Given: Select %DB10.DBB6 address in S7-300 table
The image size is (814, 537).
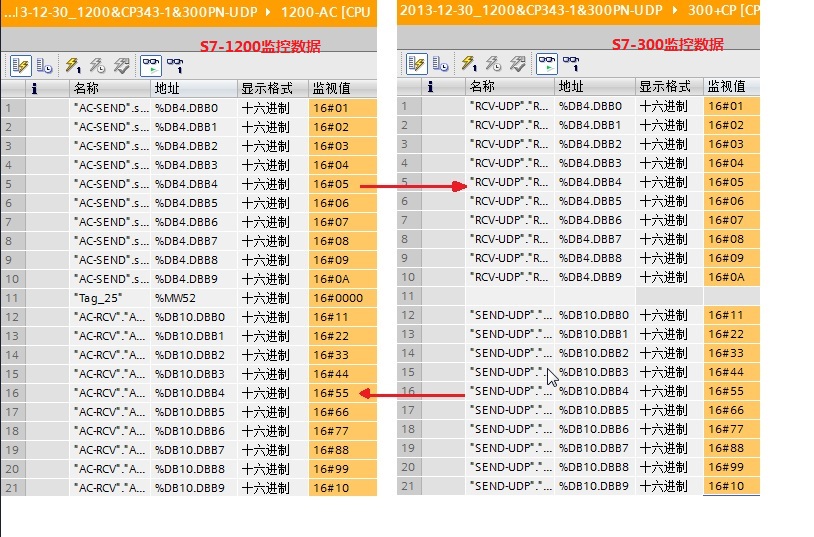Looking at the screenshot, I should (x=595, y=429).
